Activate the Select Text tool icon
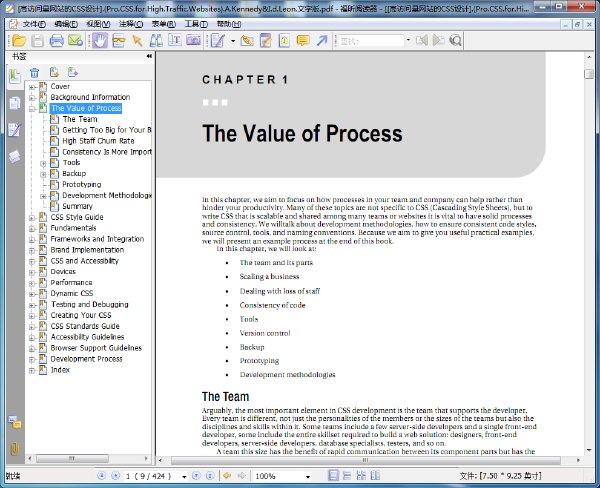 (x=119, y=40)
